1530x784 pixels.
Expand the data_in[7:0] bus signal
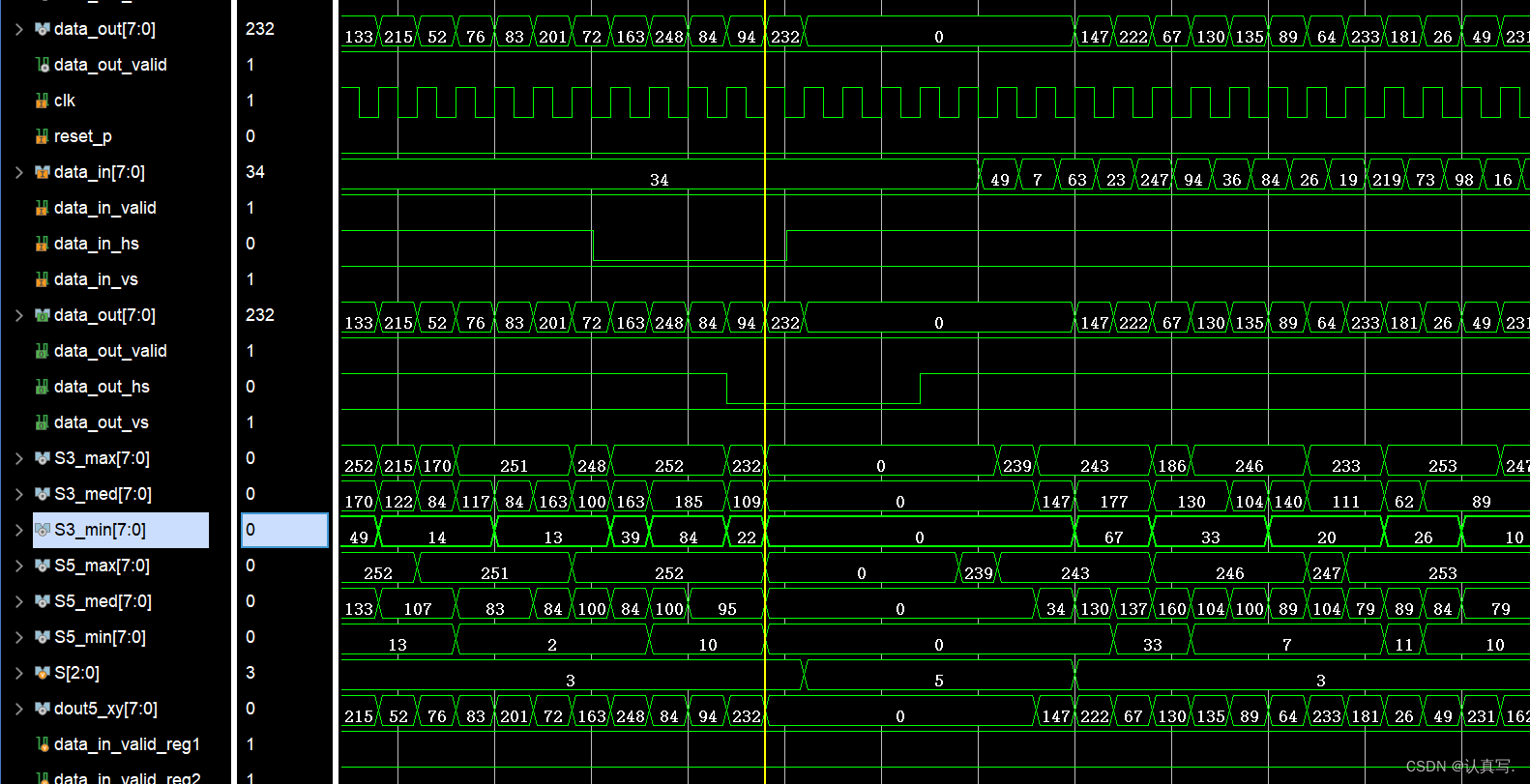point(19,172)
